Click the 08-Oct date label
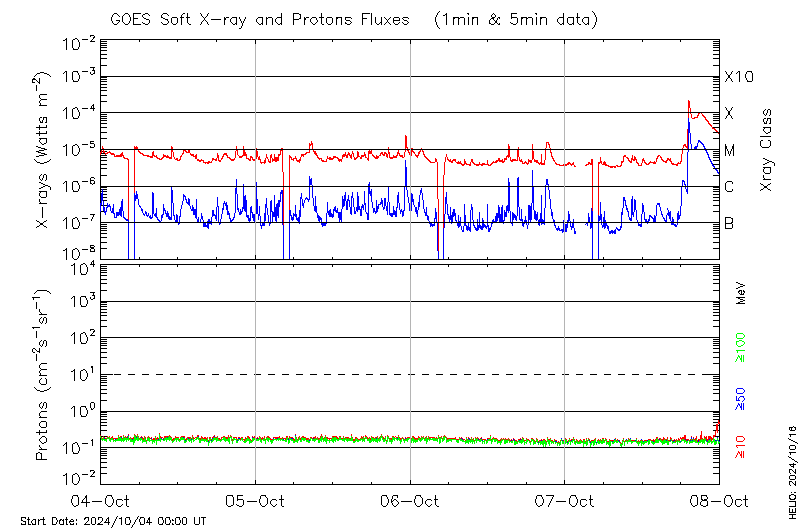 pyautogui.click(x=719, y=501)
